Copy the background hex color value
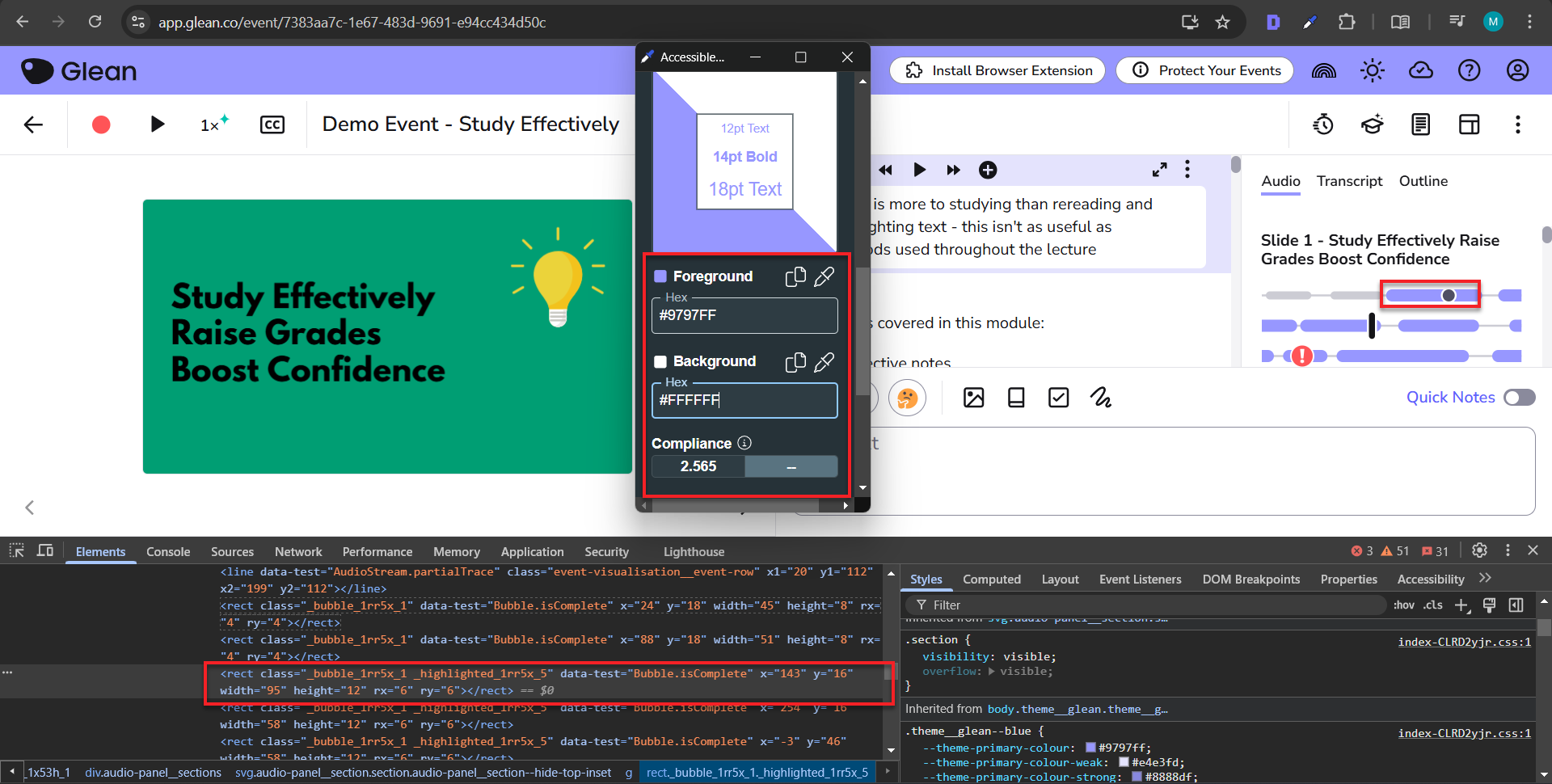 point(795,362)
